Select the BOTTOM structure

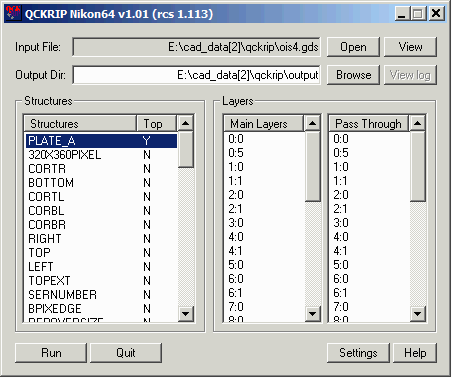click(101, 183)
